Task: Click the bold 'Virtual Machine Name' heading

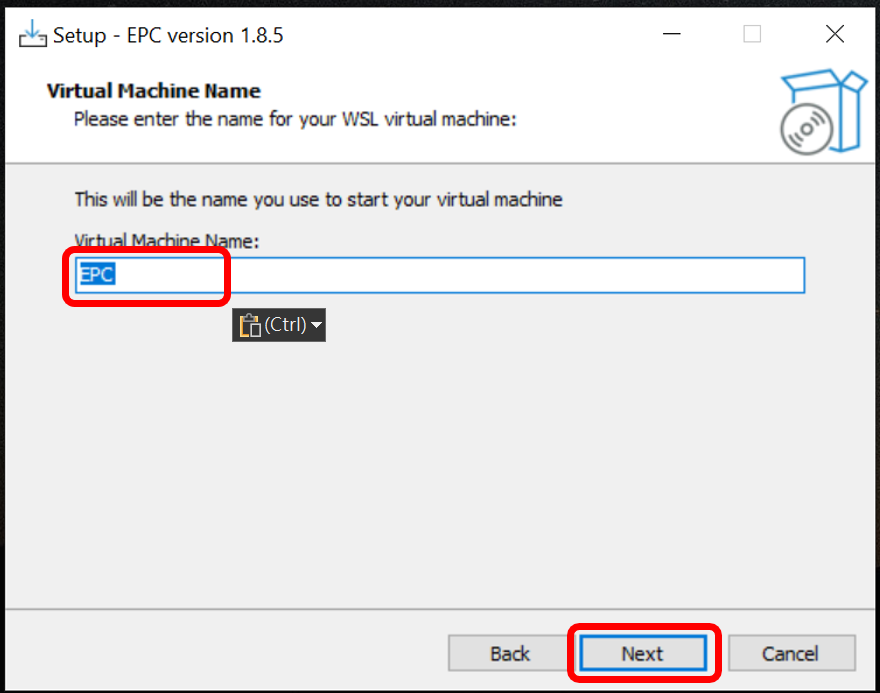Action: (153, 91)
